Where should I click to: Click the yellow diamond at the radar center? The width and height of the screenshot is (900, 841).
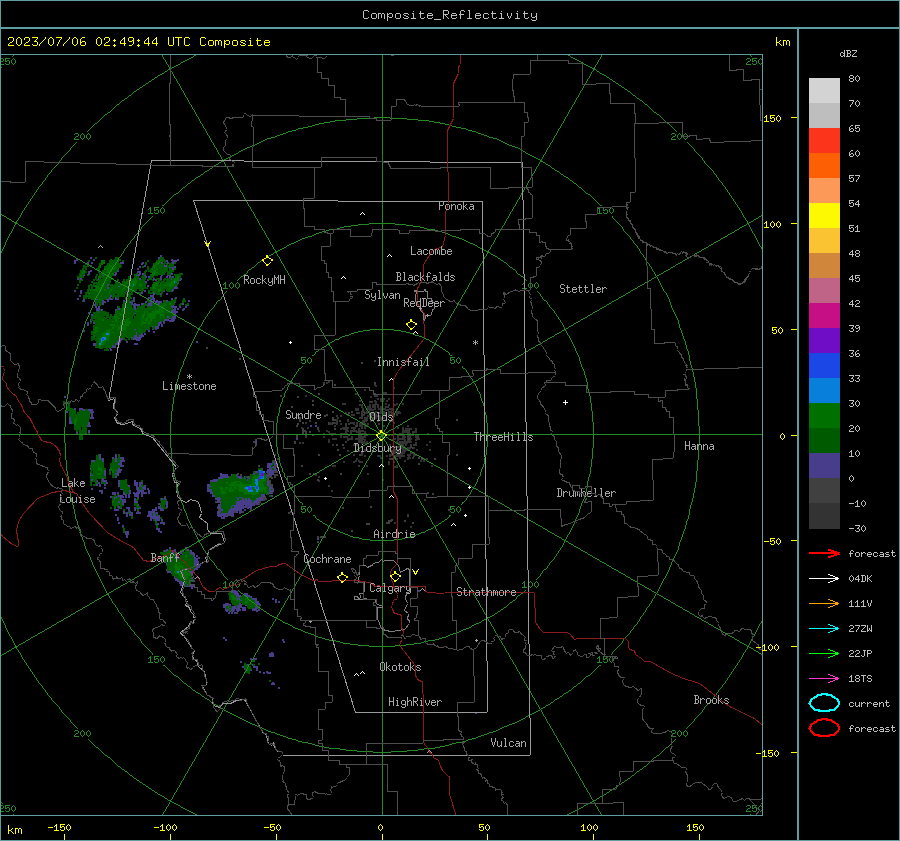pos(381,436)
